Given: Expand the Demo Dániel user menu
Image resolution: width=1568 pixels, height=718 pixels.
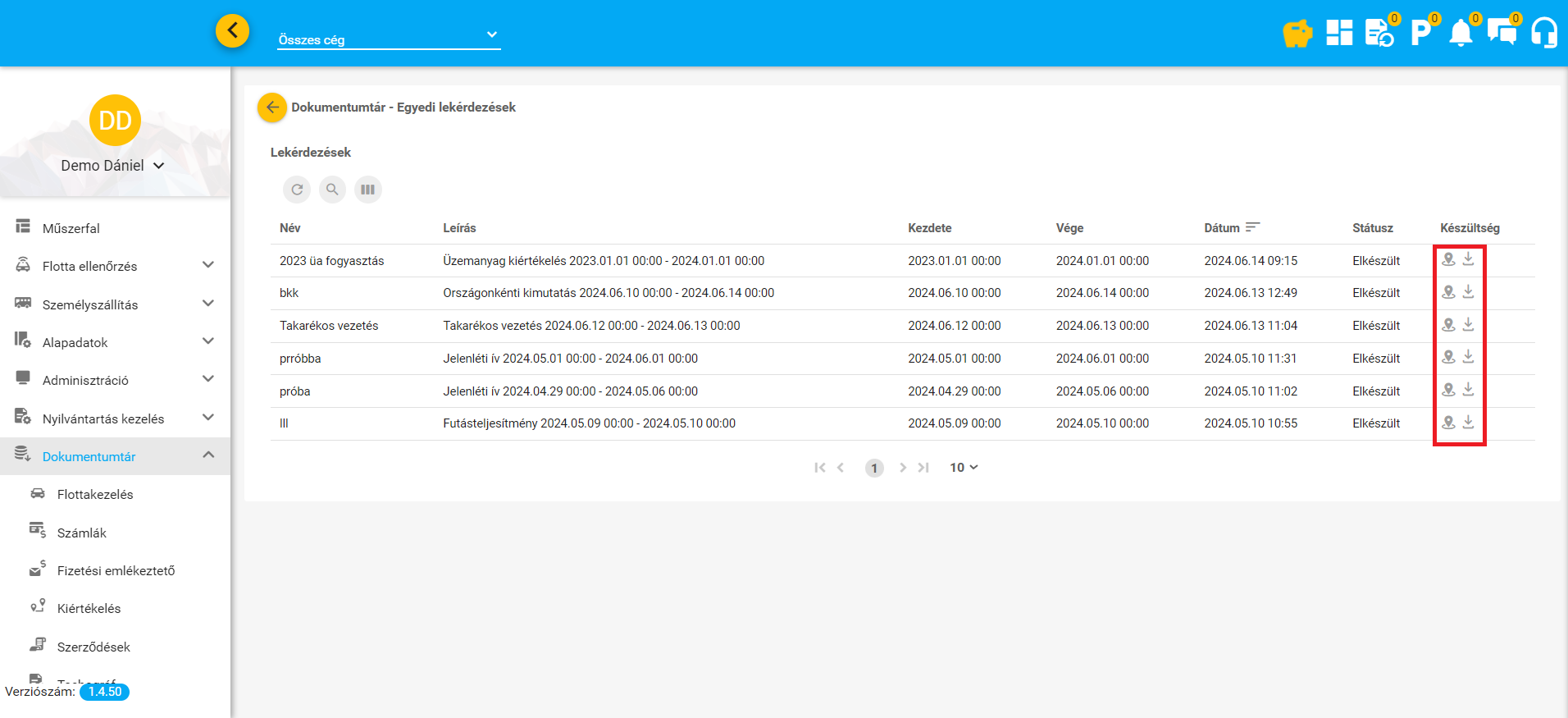Looking at the screenshot, I should click(113, 166).
